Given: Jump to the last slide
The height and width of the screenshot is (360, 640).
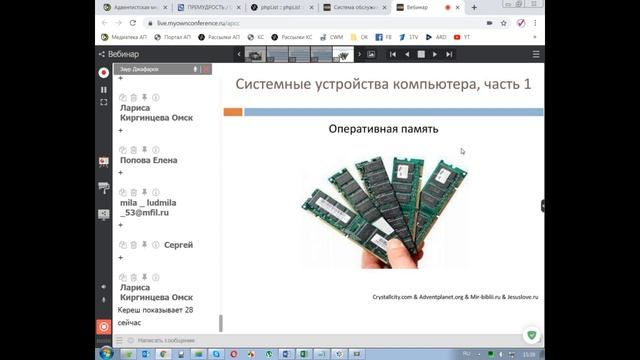Looking at the screenshot, I should 449,54.
